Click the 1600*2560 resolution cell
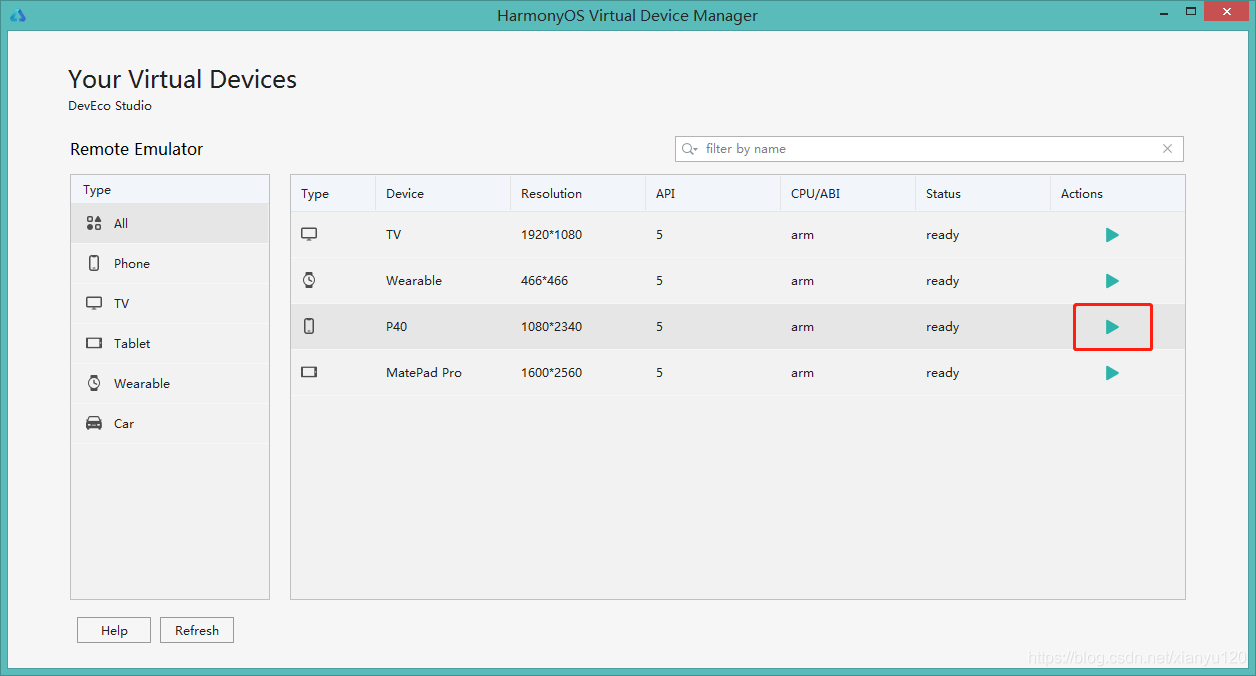1256x676 pixels. tap(551, 373)
